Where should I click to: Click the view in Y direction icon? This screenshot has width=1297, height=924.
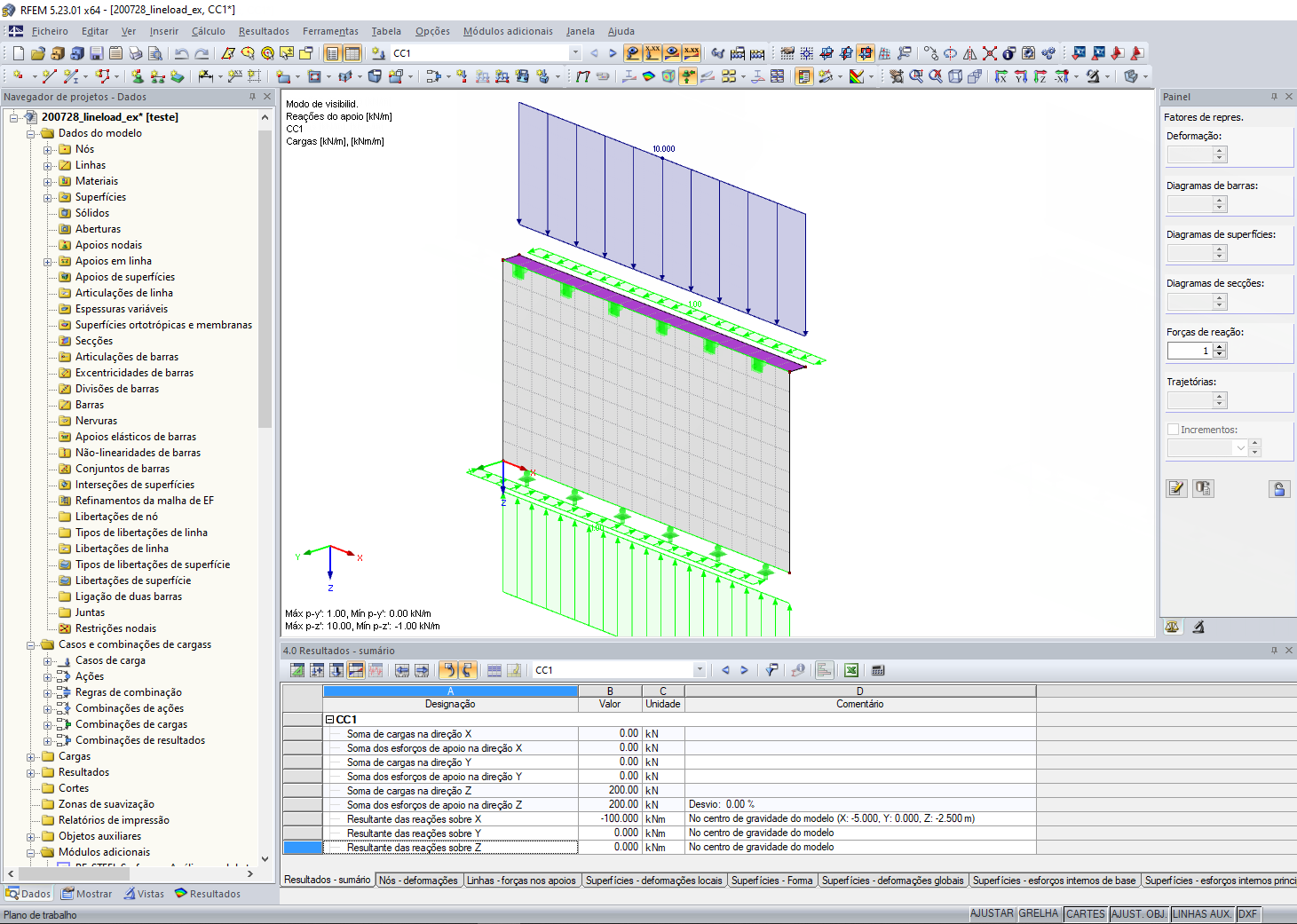pyautogui.click(x=1021, y=76)
